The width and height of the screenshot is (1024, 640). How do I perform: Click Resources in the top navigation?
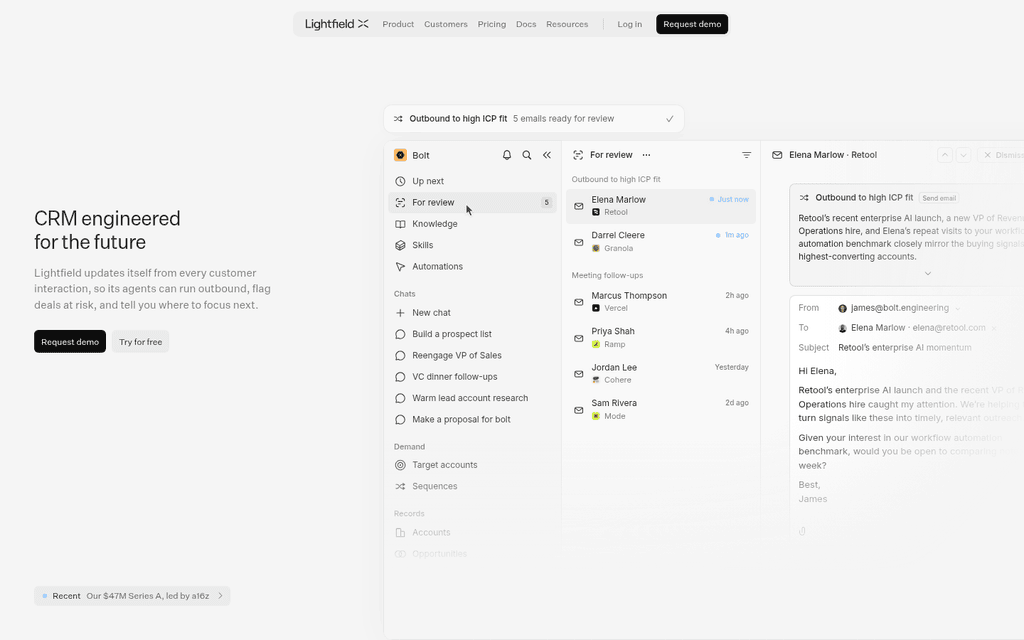coord(567,24)
